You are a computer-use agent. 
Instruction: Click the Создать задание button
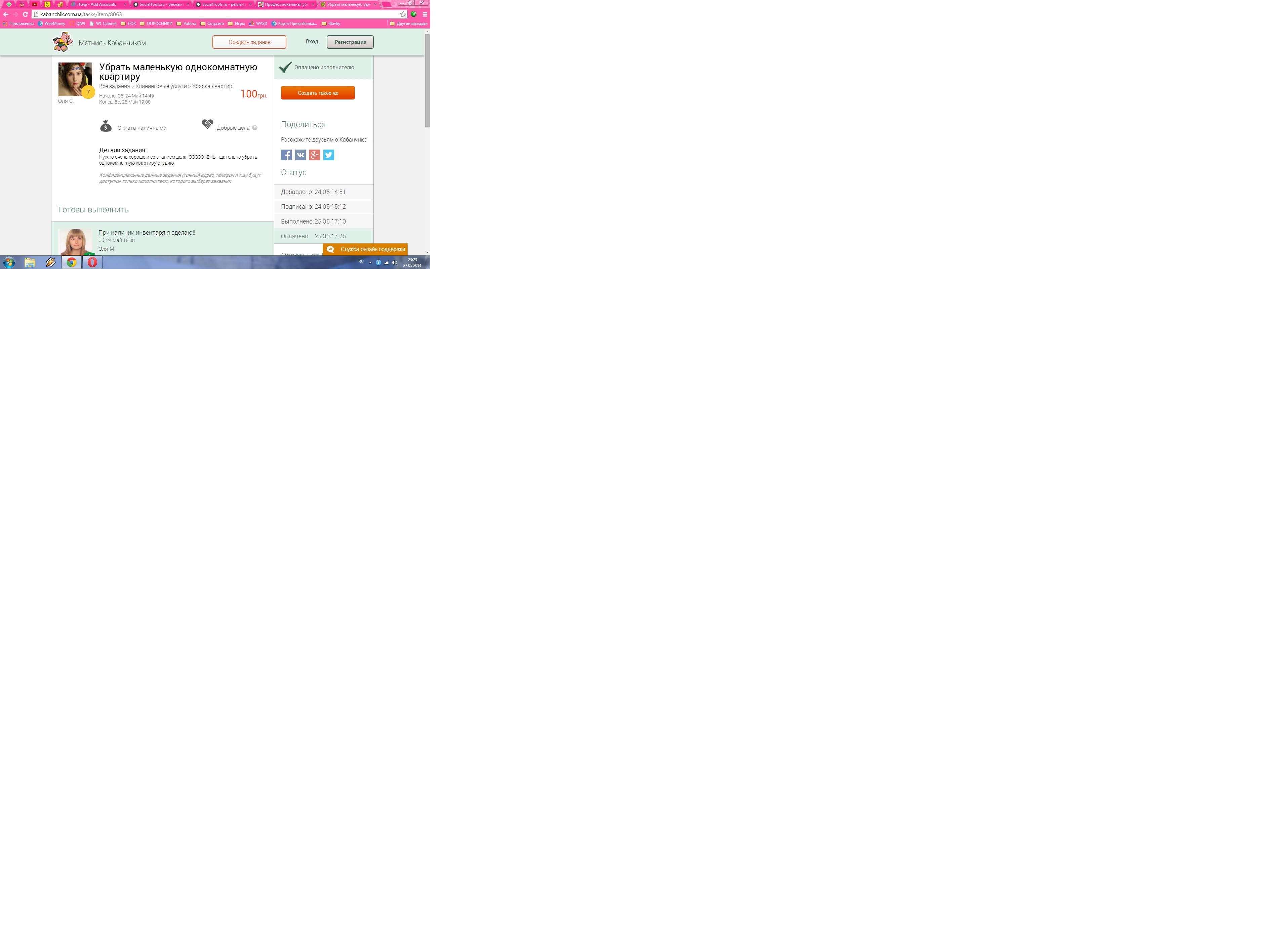point(249,42)
